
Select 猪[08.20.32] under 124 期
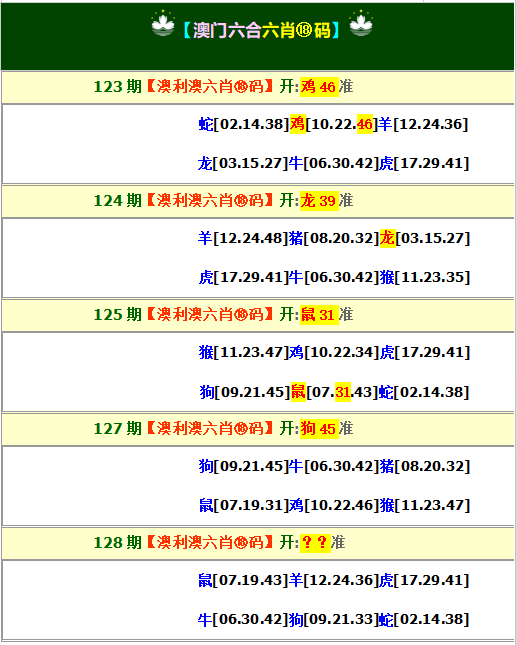tap(334, 238)
